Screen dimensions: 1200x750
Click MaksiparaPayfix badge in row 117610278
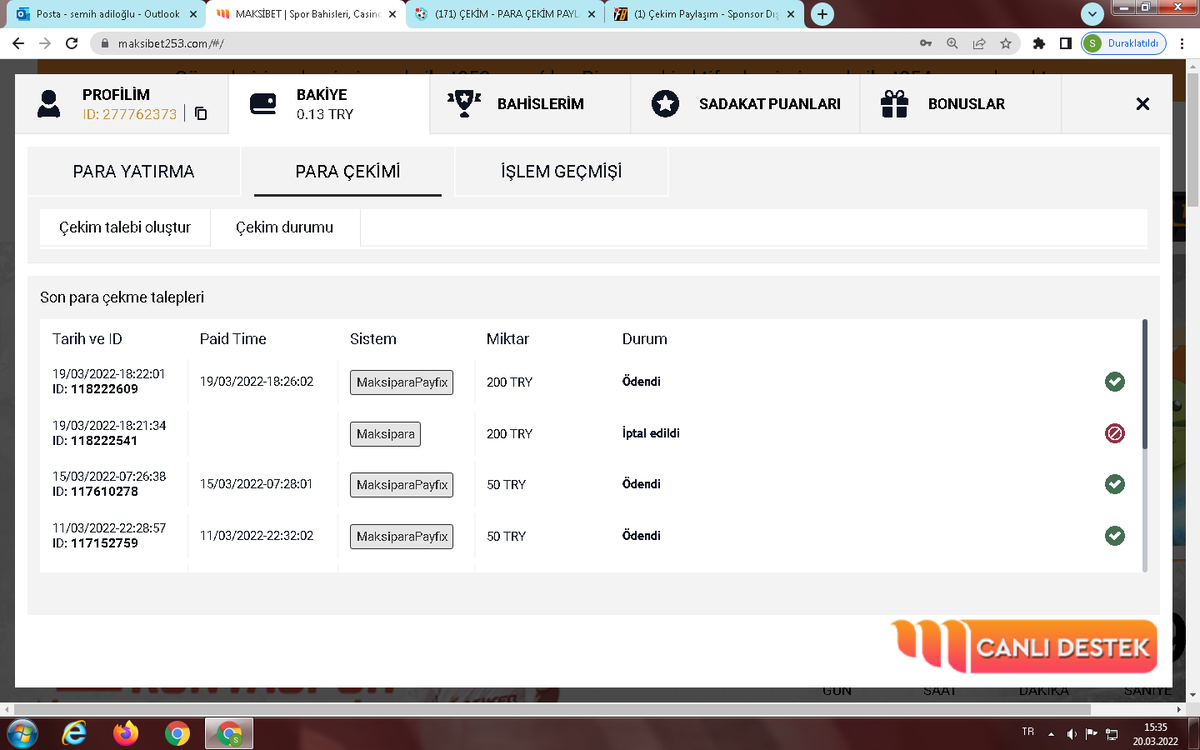tap(402, 485)
